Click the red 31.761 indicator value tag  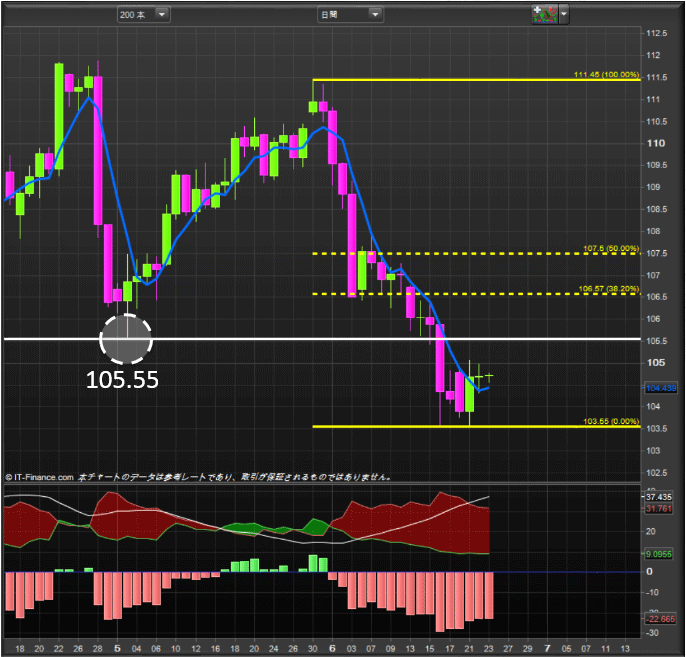658,508
